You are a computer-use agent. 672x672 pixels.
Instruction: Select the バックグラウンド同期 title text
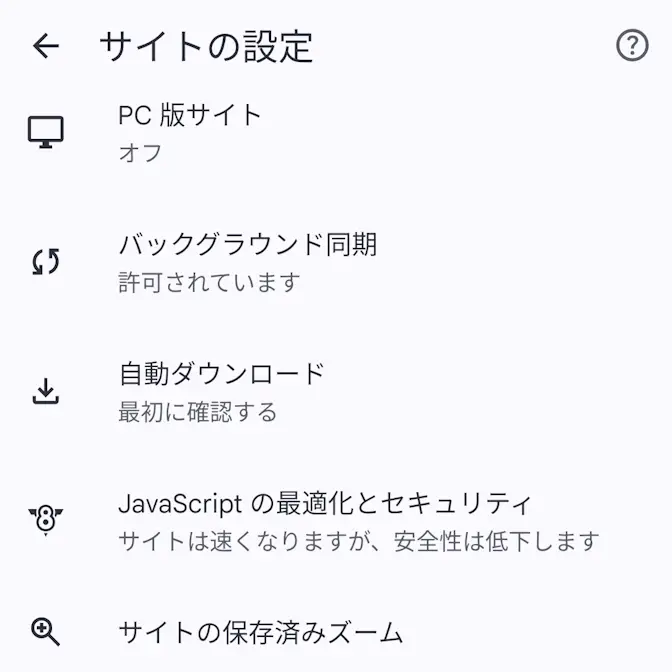(248, 244)
